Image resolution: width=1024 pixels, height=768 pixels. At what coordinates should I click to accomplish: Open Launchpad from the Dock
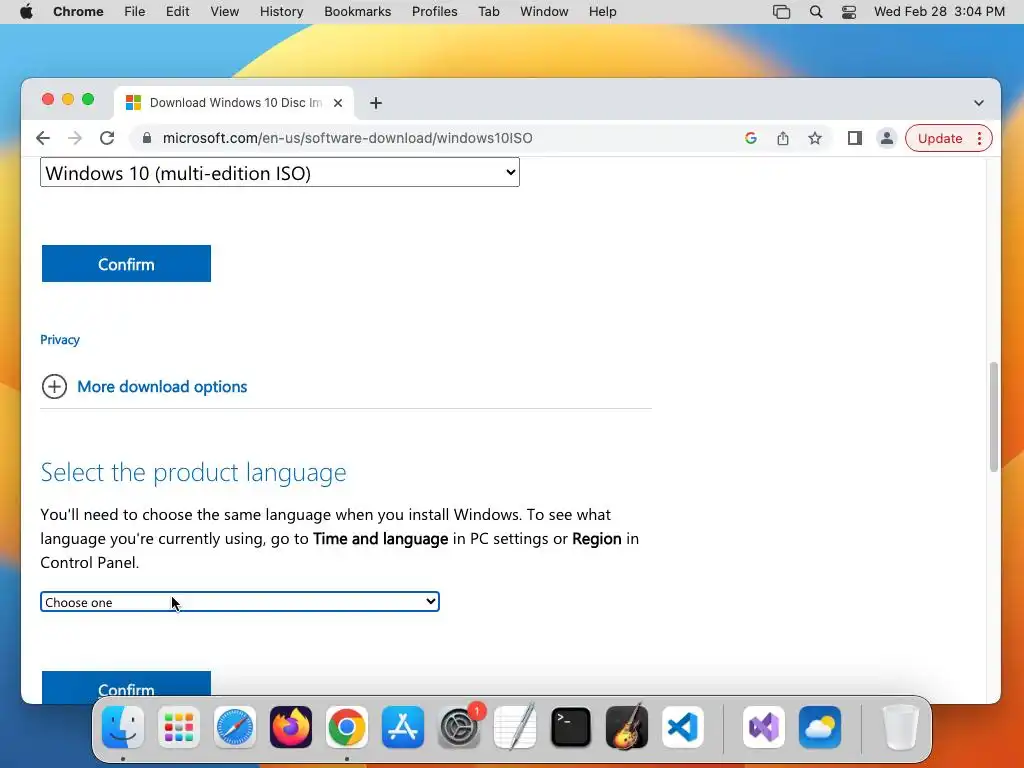[x=179, y=727]
